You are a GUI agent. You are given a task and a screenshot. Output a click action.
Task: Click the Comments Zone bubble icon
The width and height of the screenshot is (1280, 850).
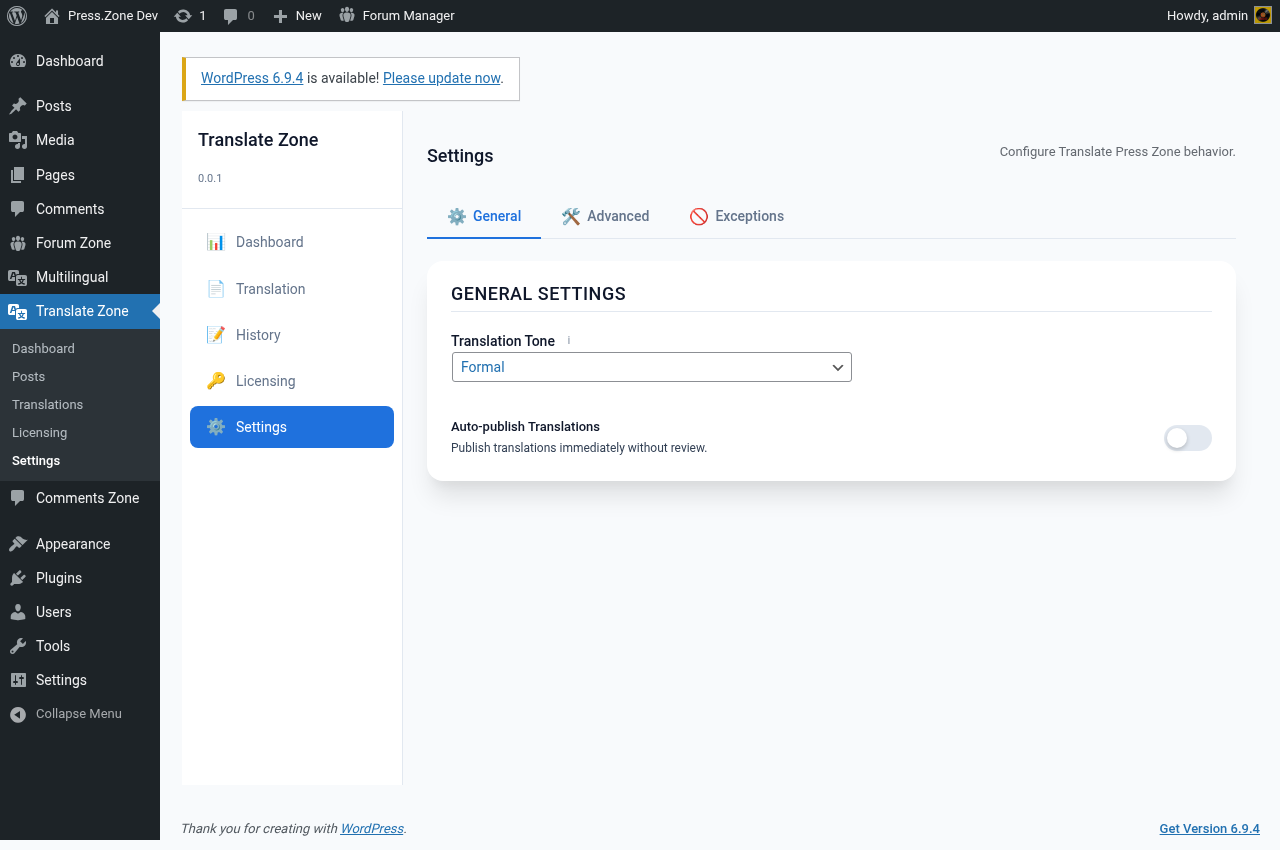(x=18, y=498)
